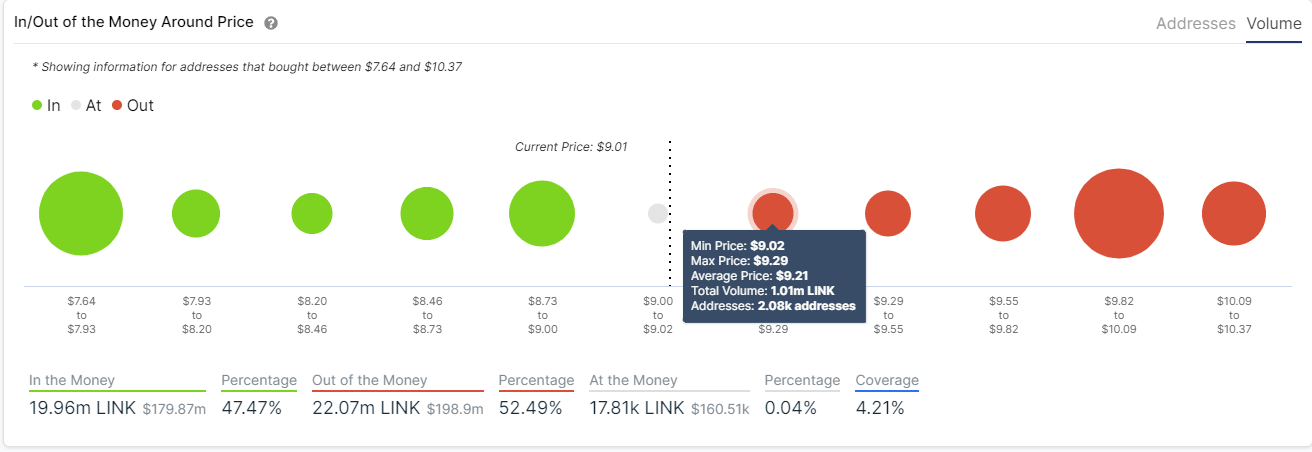1312x452 pixels.
Task: Click the help question mark icon
Action: (271, 23)
